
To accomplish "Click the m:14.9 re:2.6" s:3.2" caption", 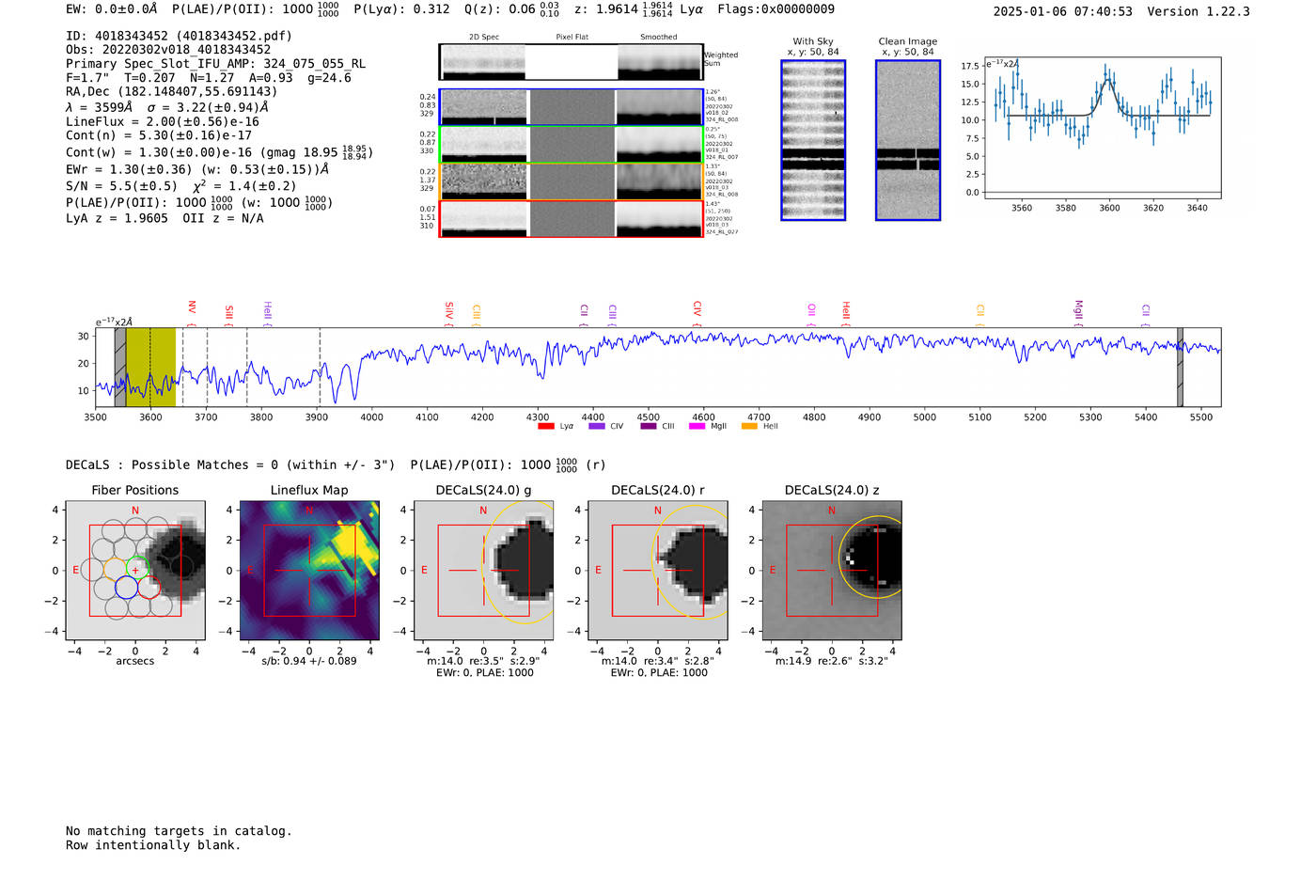I will tap(831, 661).
